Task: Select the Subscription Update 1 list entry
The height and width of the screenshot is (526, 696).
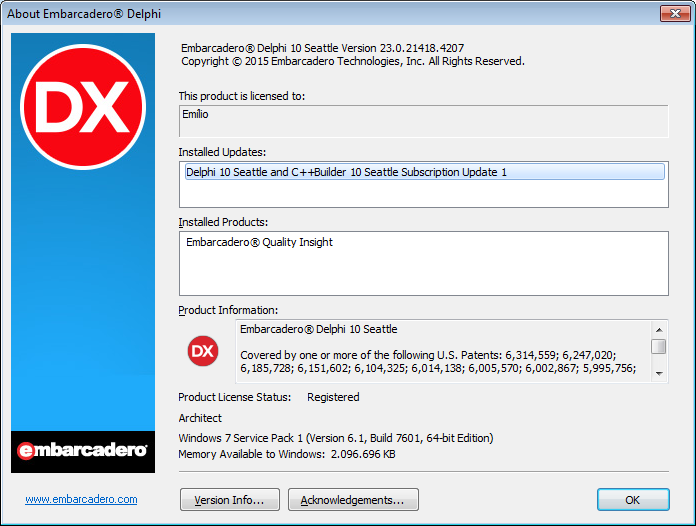Action: click(x=425, y=172)
